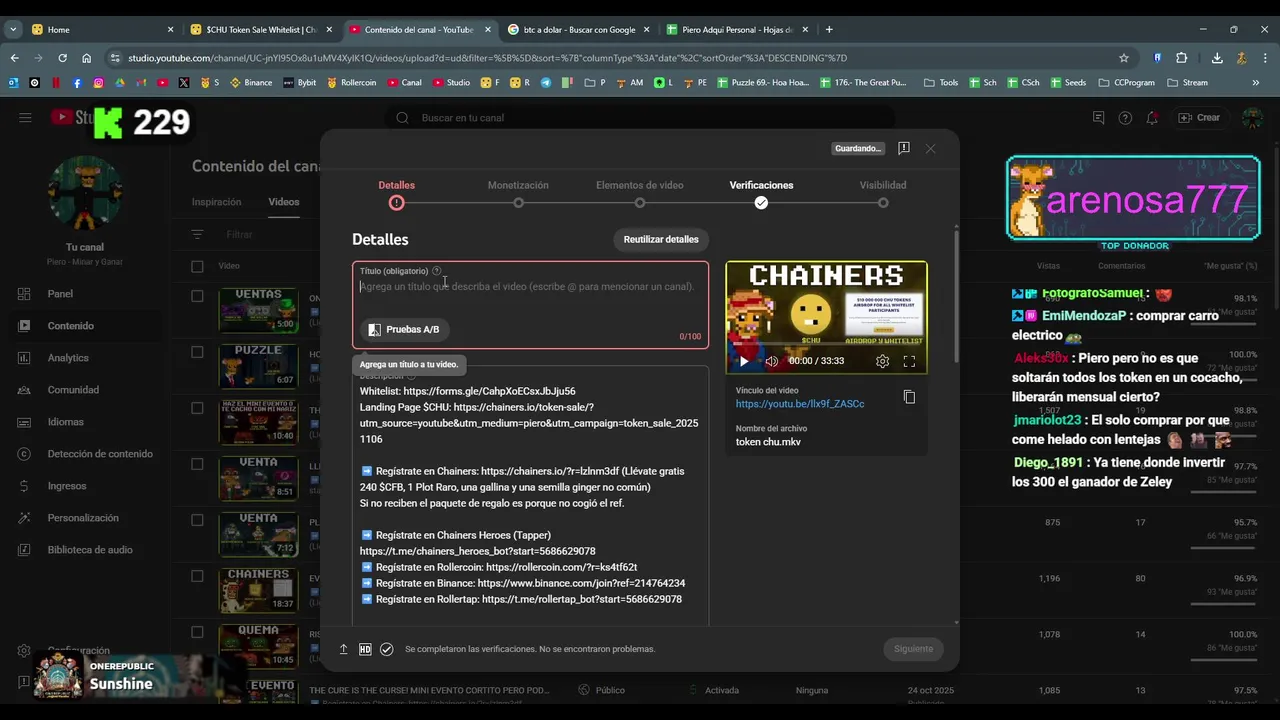Open the channel account avatar menu
The width and height of the screenshot is (1280, 720).
pos(1252,118)
